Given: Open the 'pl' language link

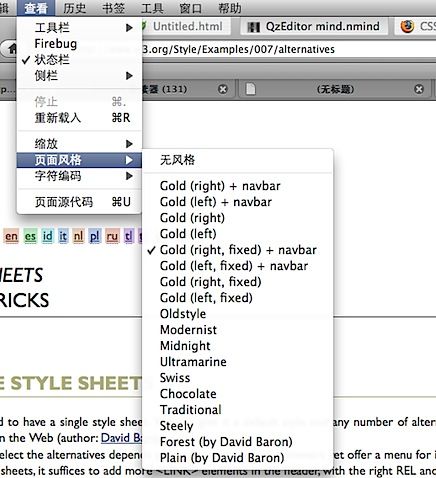Looking at the screenshot, I should [95, 236].
